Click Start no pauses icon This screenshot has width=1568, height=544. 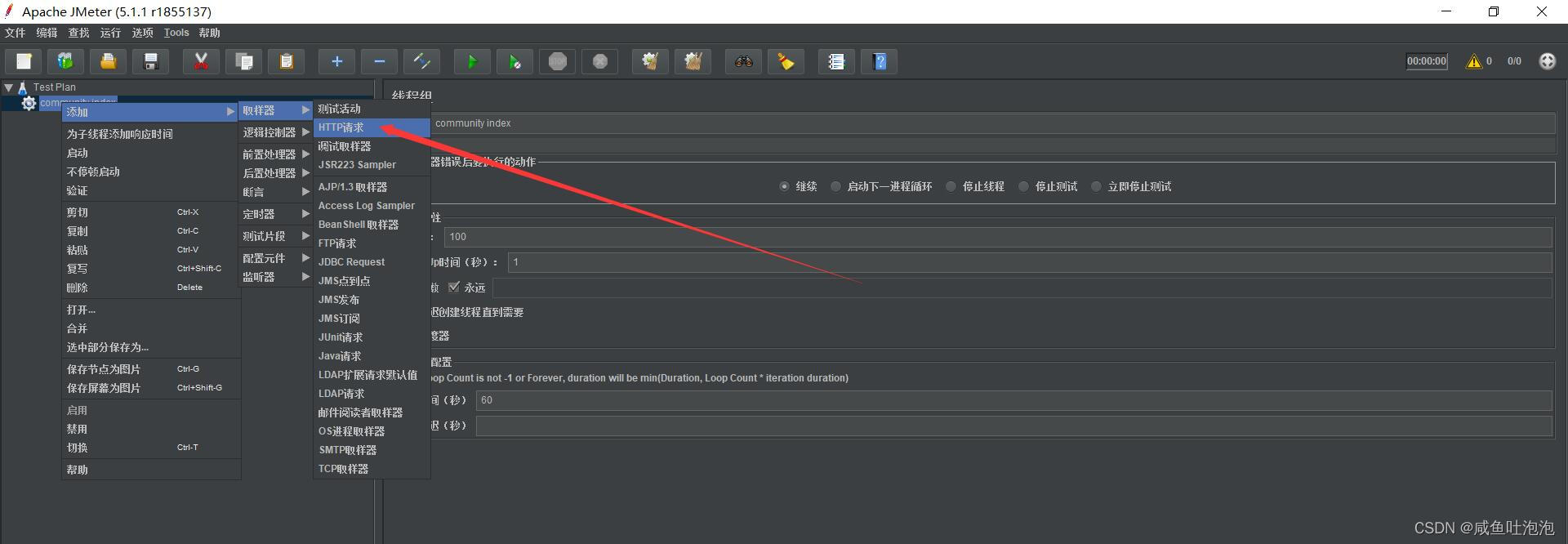pos(514,61)
